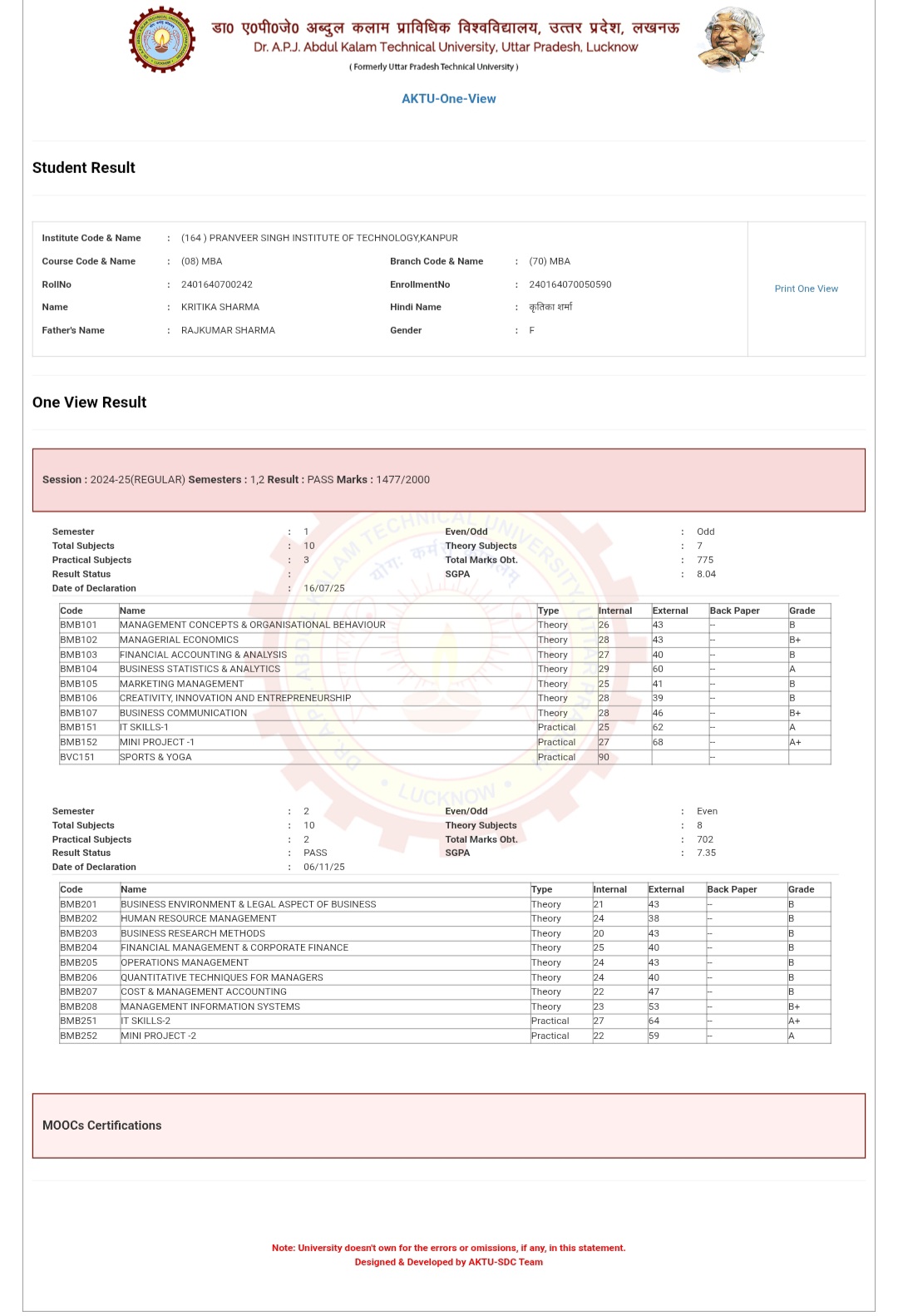Click BUSINESS STATISTICS & ANALYTICS row

445,669
